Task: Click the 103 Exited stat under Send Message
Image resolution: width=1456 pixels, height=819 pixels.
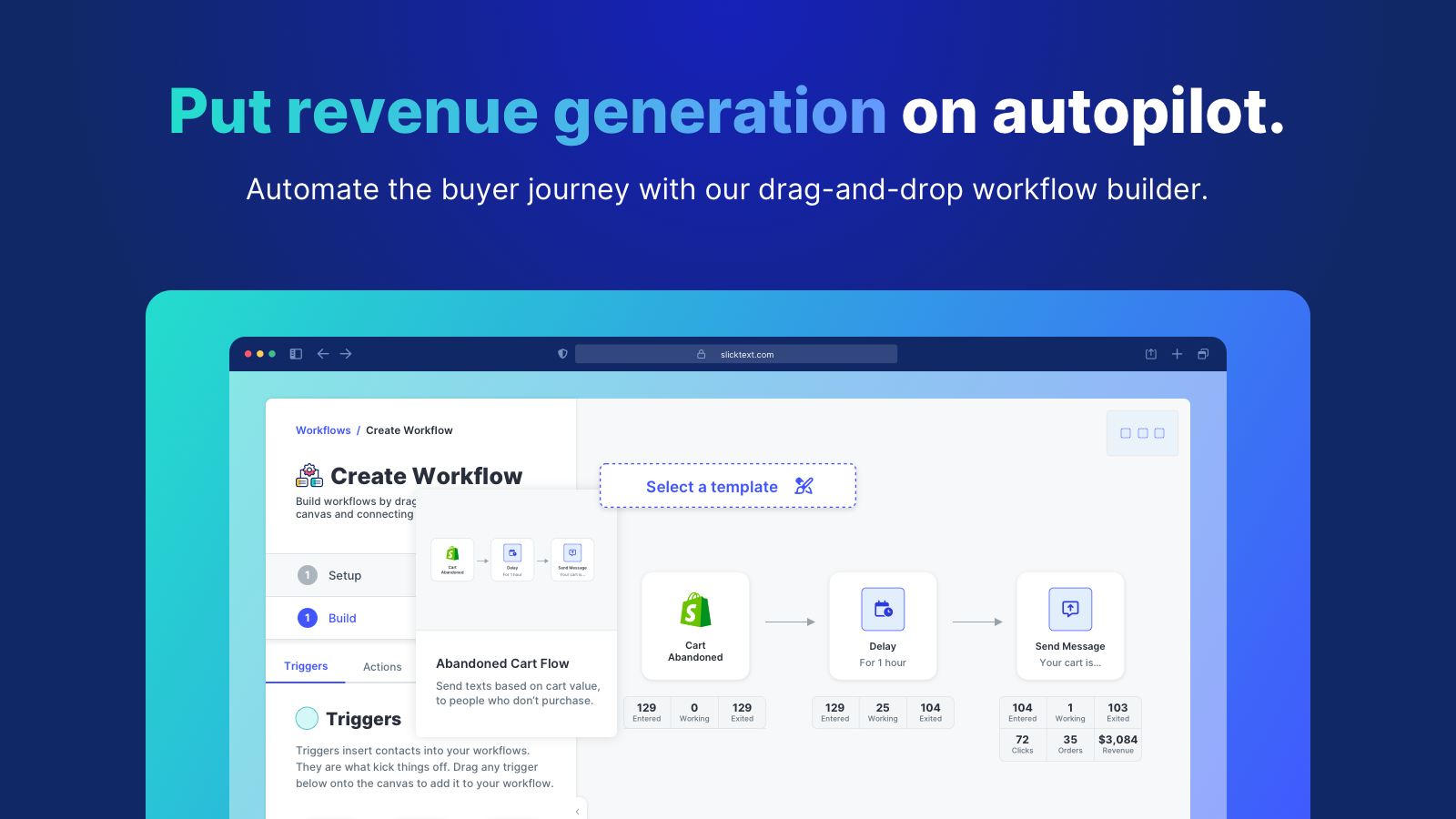Action: (1118, 713)
